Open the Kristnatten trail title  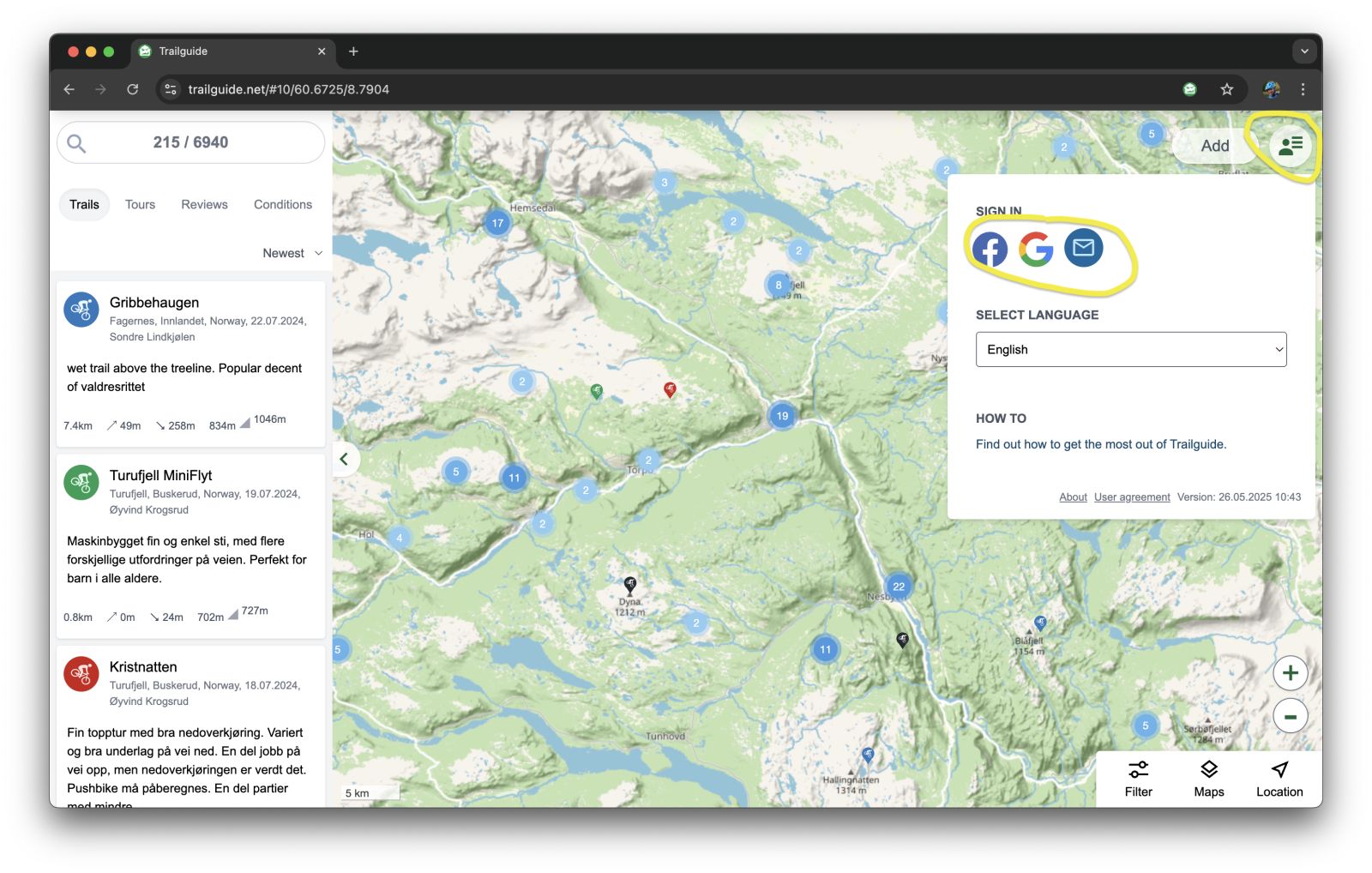click(143, 667)
